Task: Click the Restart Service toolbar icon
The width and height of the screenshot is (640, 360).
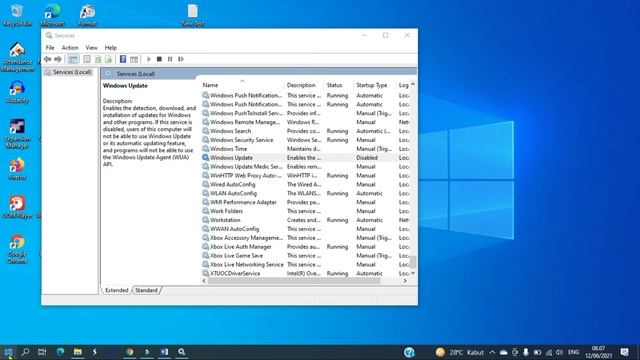Action: click(x=181, y=59)
